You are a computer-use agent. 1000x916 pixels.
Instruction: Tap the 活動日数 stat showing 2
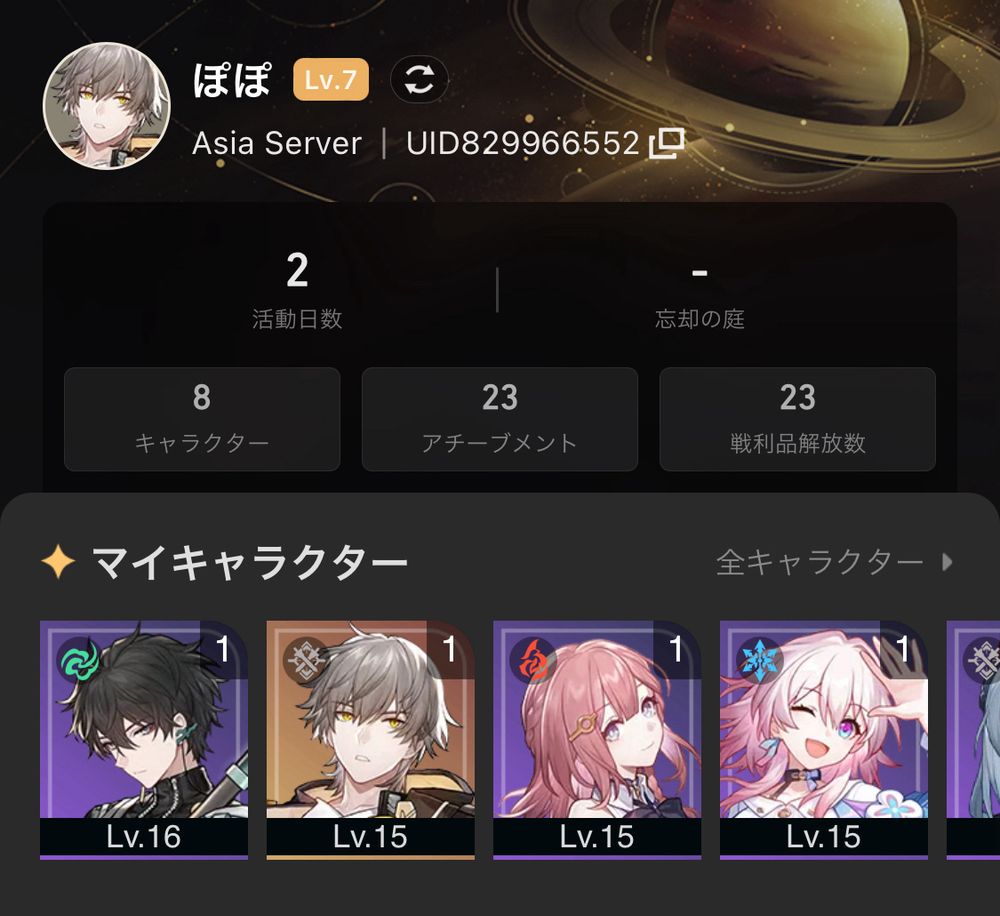tap(297, 290)
